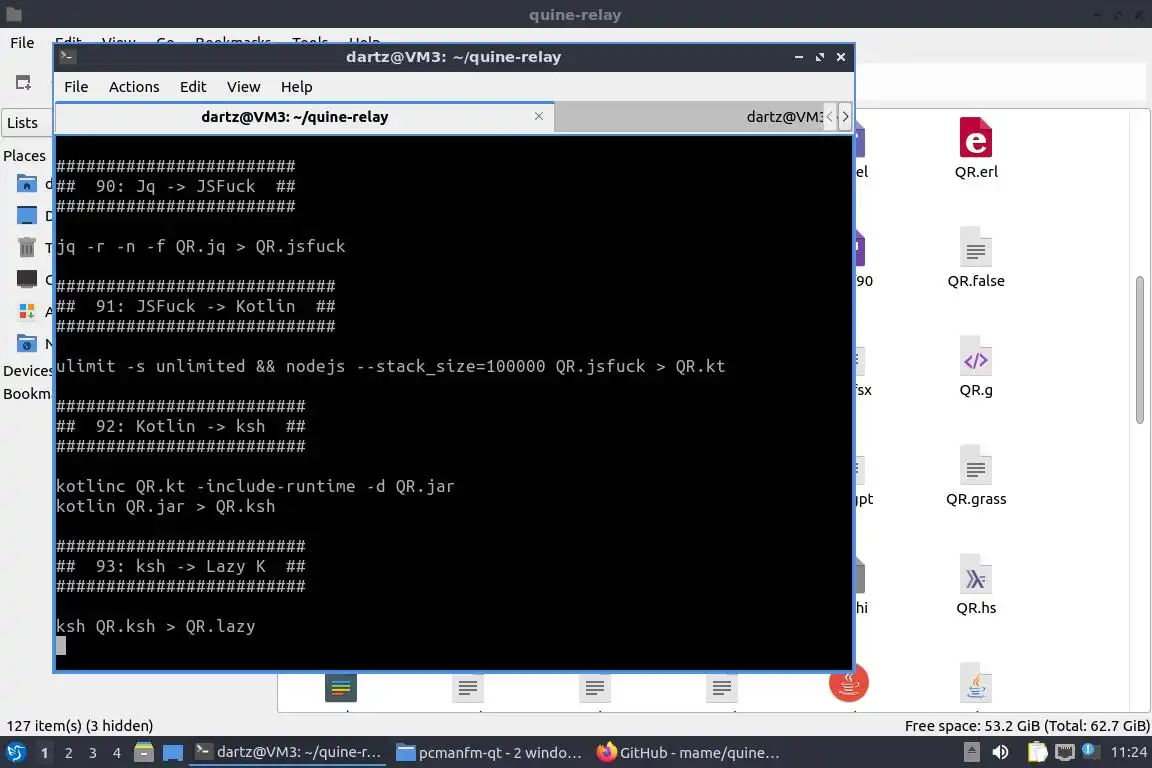The width and height of the screenshot is (1152, 768).
Task: Open the removable media eject tray icon
Action: (x=971, y=752)
